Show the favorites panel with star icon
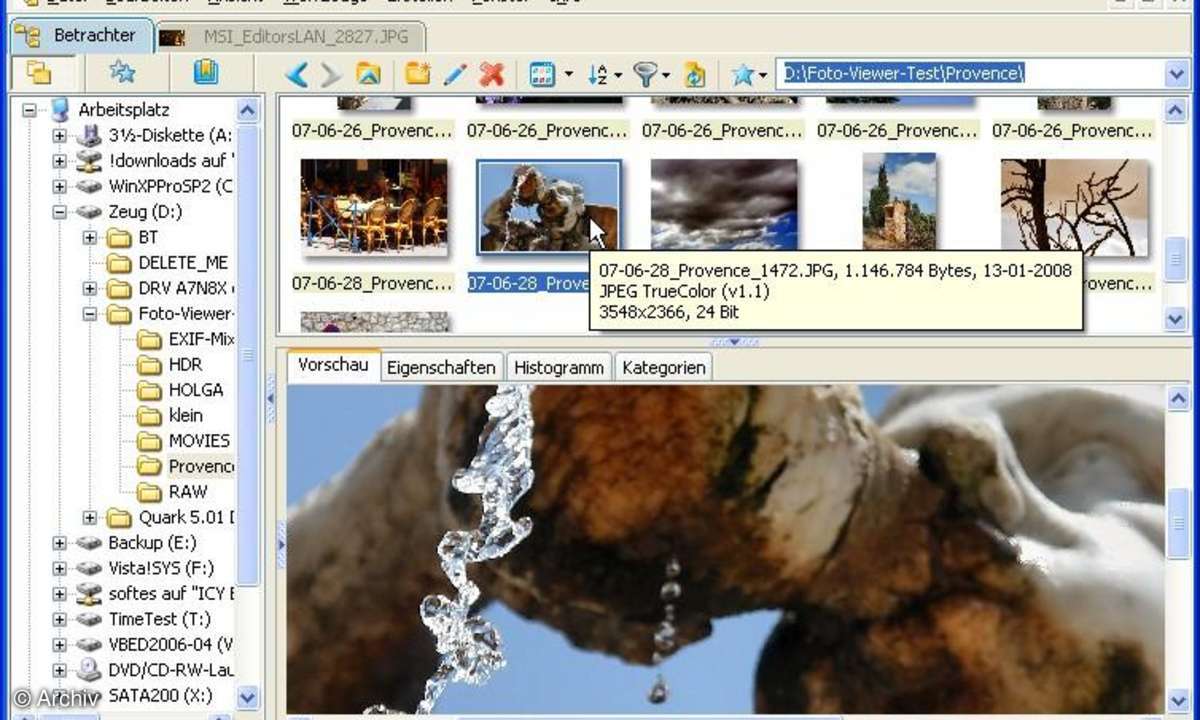The width and height of the screenshot is (1200, 720). point(122,73)
